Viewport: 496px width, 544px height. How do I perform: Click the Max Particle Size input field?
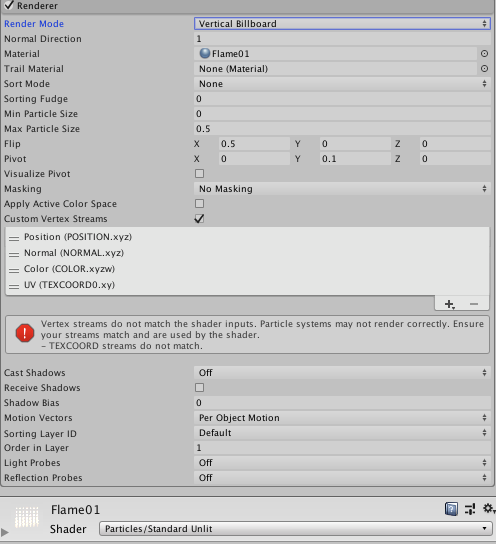(342, 129)
